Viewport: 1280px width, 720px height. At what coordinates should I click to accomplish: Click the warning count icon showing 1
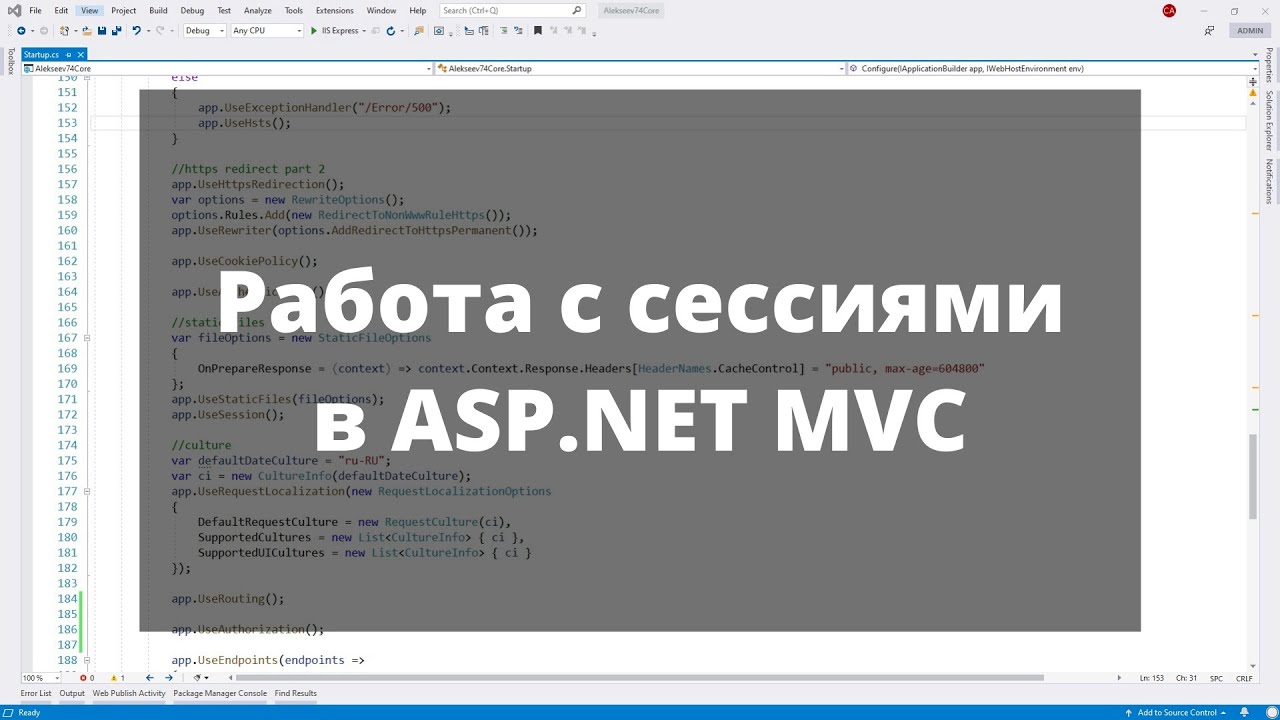[x=116, y=678]
